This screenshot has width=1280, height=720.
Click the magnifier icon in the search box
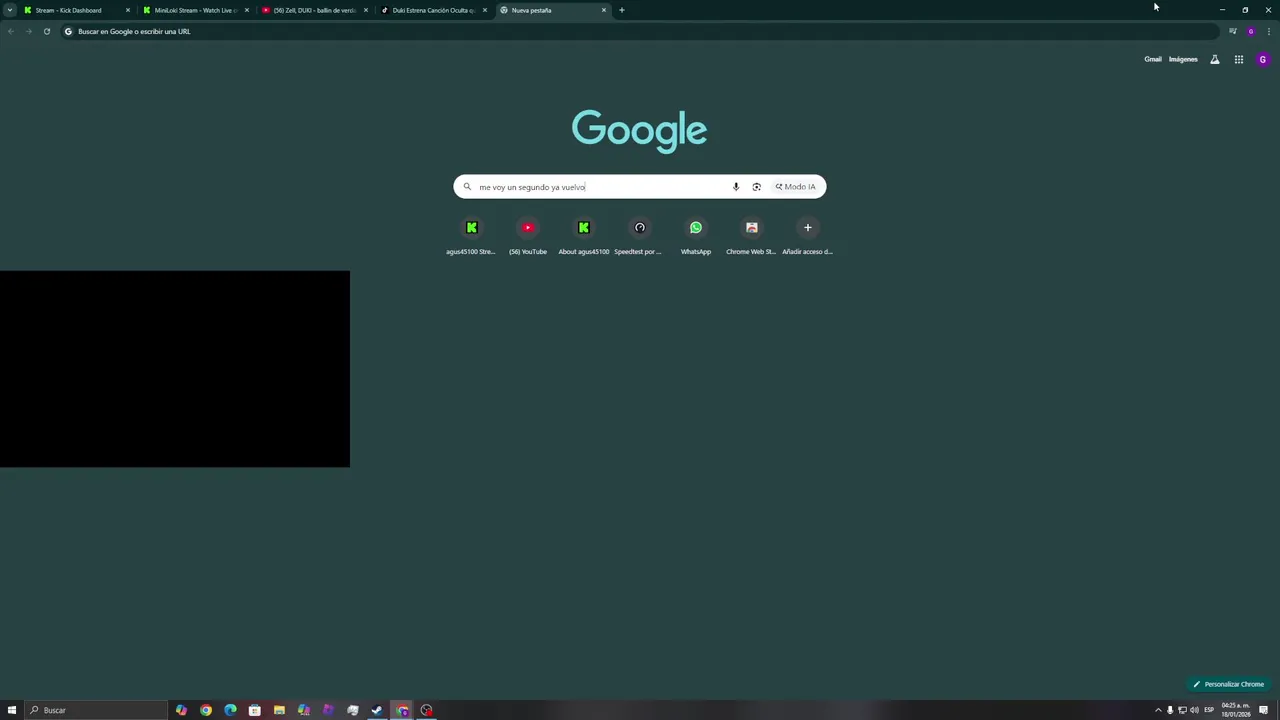point(467,187)
